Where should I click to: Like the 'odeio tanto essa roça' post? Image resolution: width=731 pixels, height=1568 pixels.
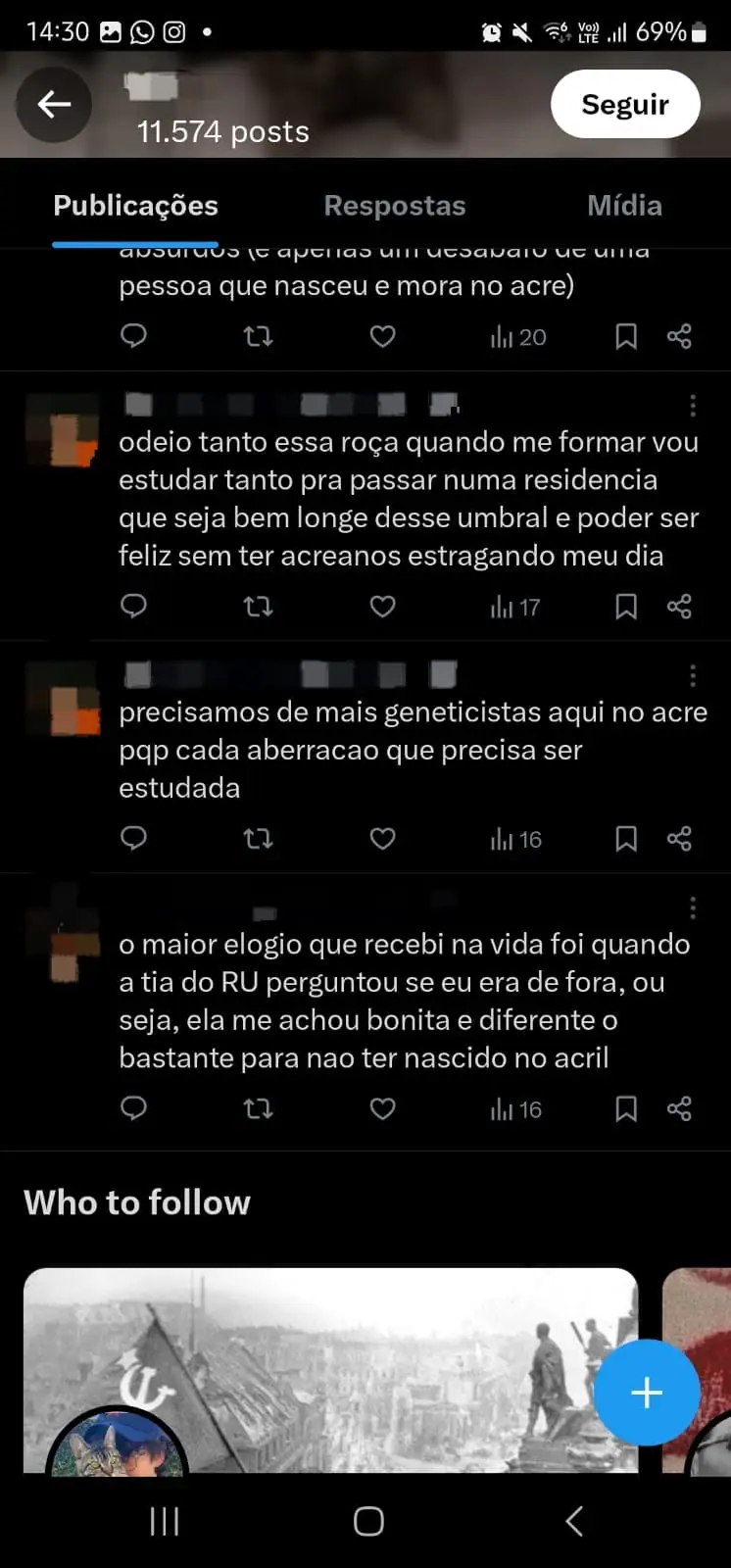[382, 607]
